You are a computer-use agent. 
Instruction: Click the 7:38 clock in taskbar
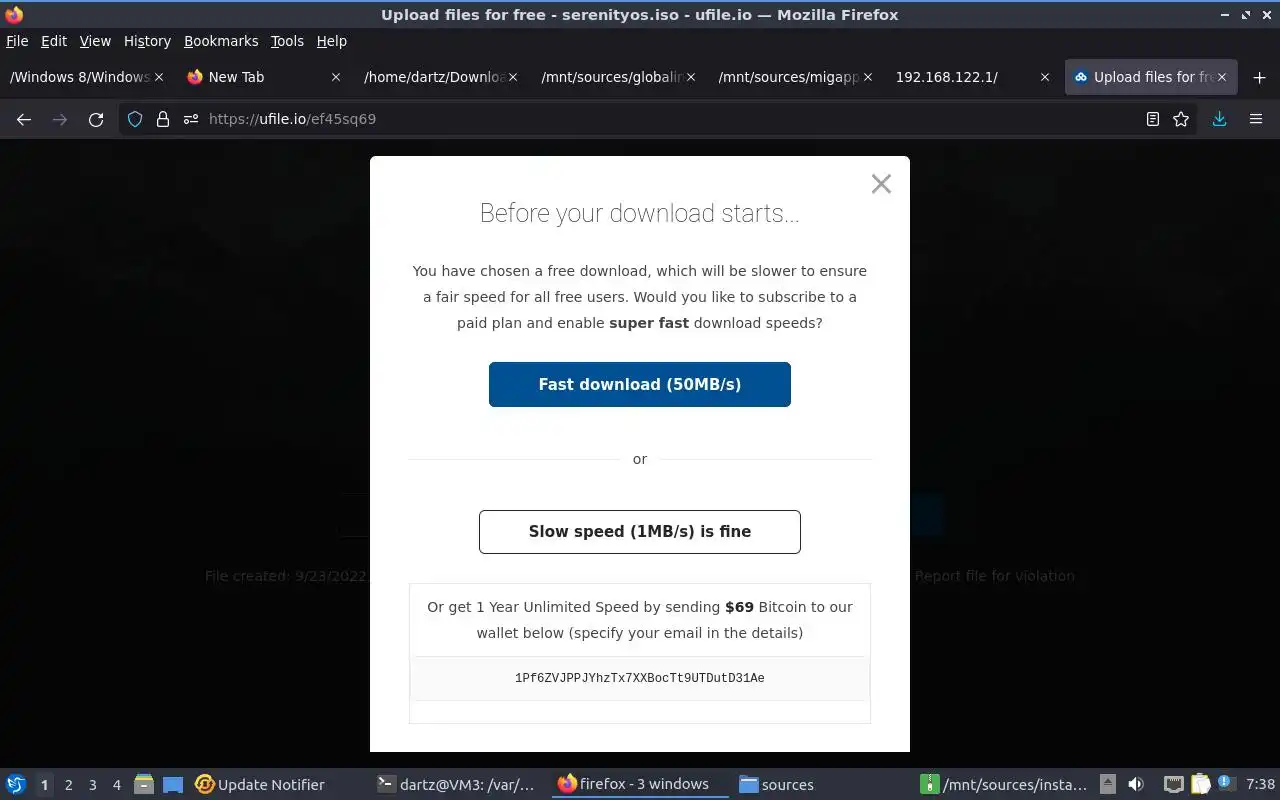tap(1260, 785)
